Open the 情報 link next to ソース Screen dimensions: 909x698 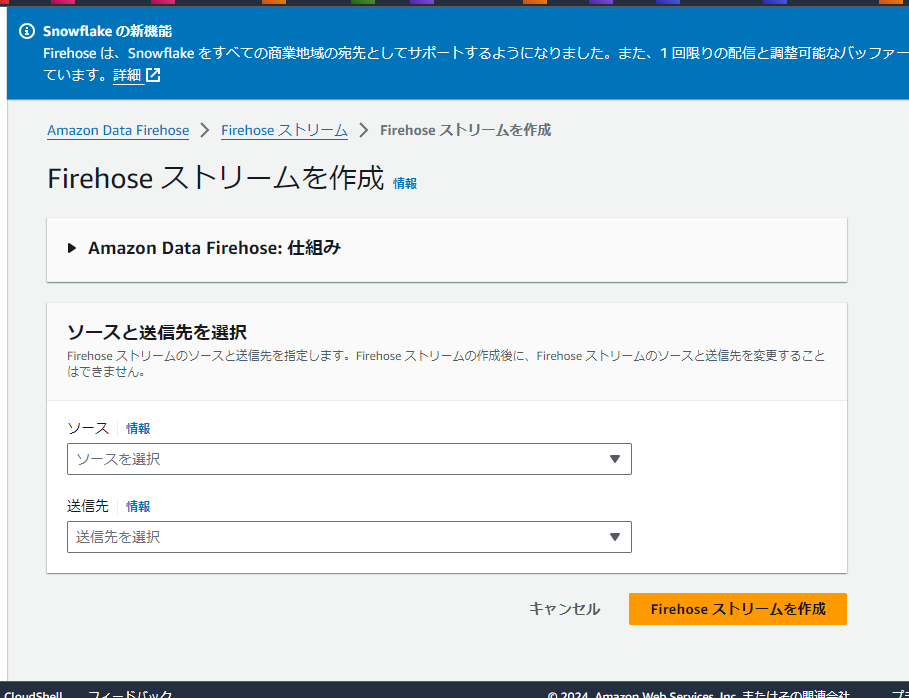[x=138, y=428]
